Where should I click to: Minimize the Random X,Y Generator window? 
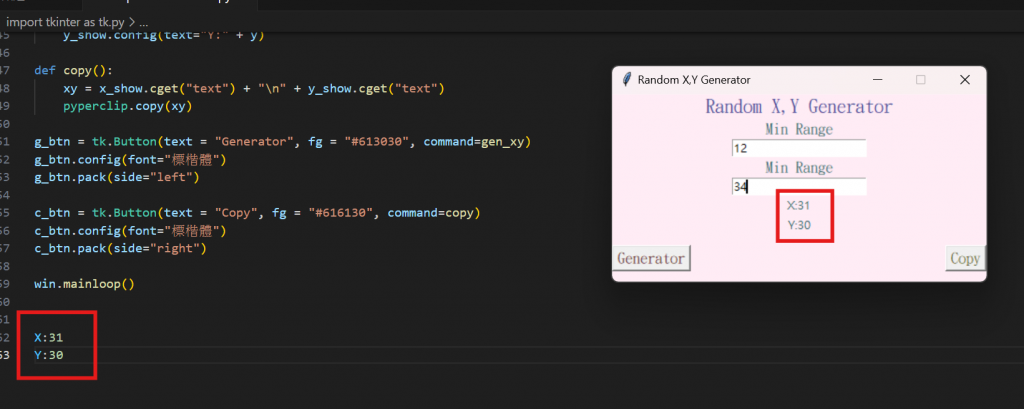click(877, 80)
